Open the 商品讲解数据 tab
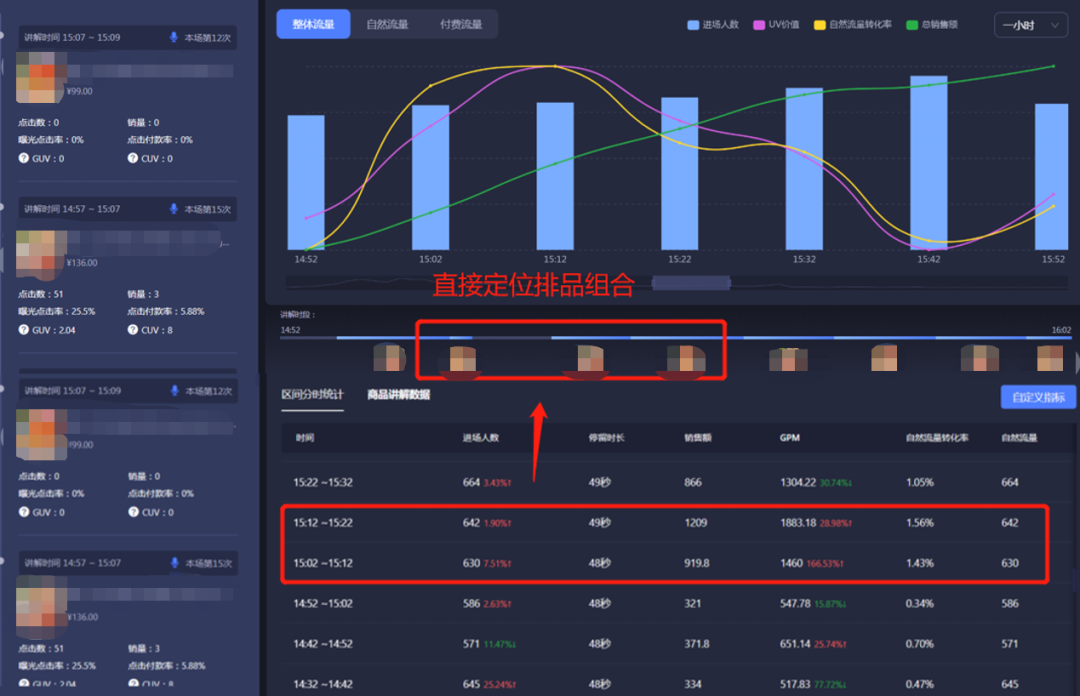 pyautogui.click(x=398, y=395)
